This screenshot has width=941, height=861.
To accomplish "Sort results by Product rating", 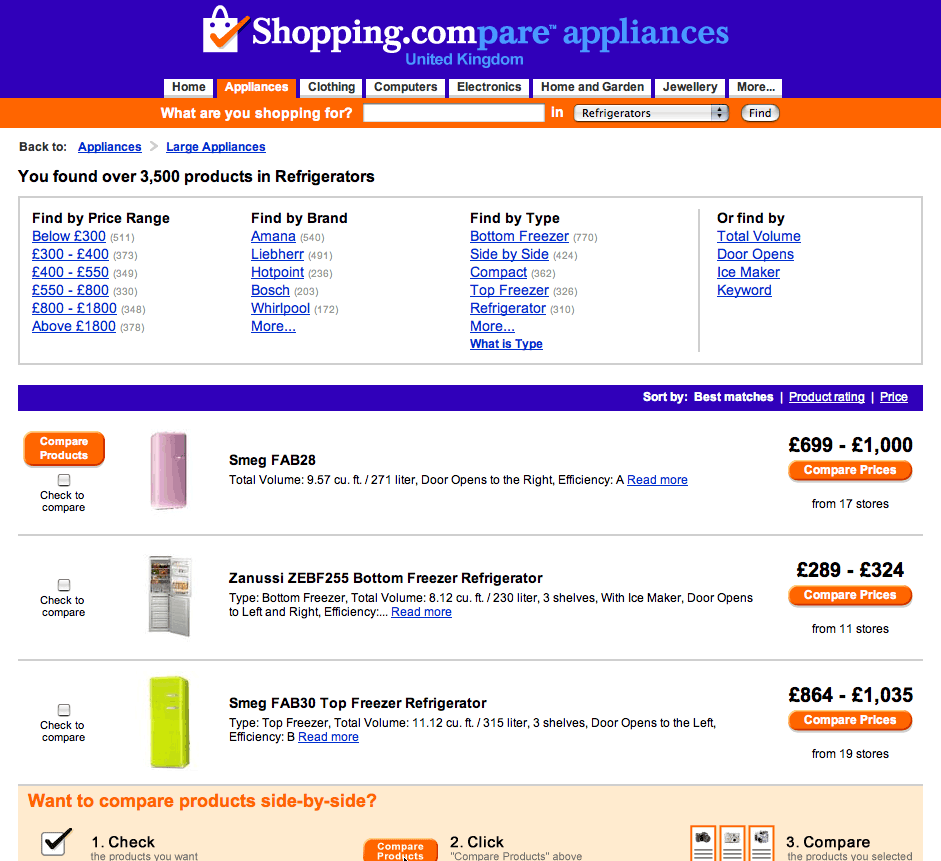I will 826,397.
